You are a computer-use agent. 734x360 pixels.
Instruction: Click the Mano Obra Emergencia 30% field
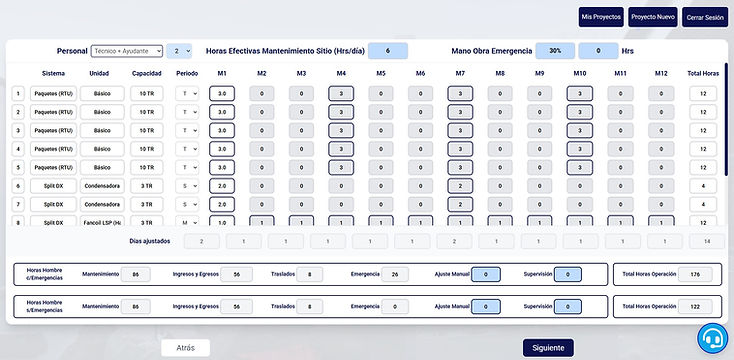(555, 51)
